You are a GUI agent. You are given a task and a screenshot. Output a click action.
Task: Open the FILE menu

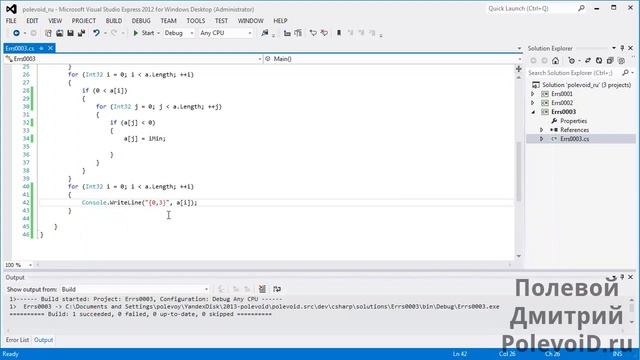click(11, 20)
